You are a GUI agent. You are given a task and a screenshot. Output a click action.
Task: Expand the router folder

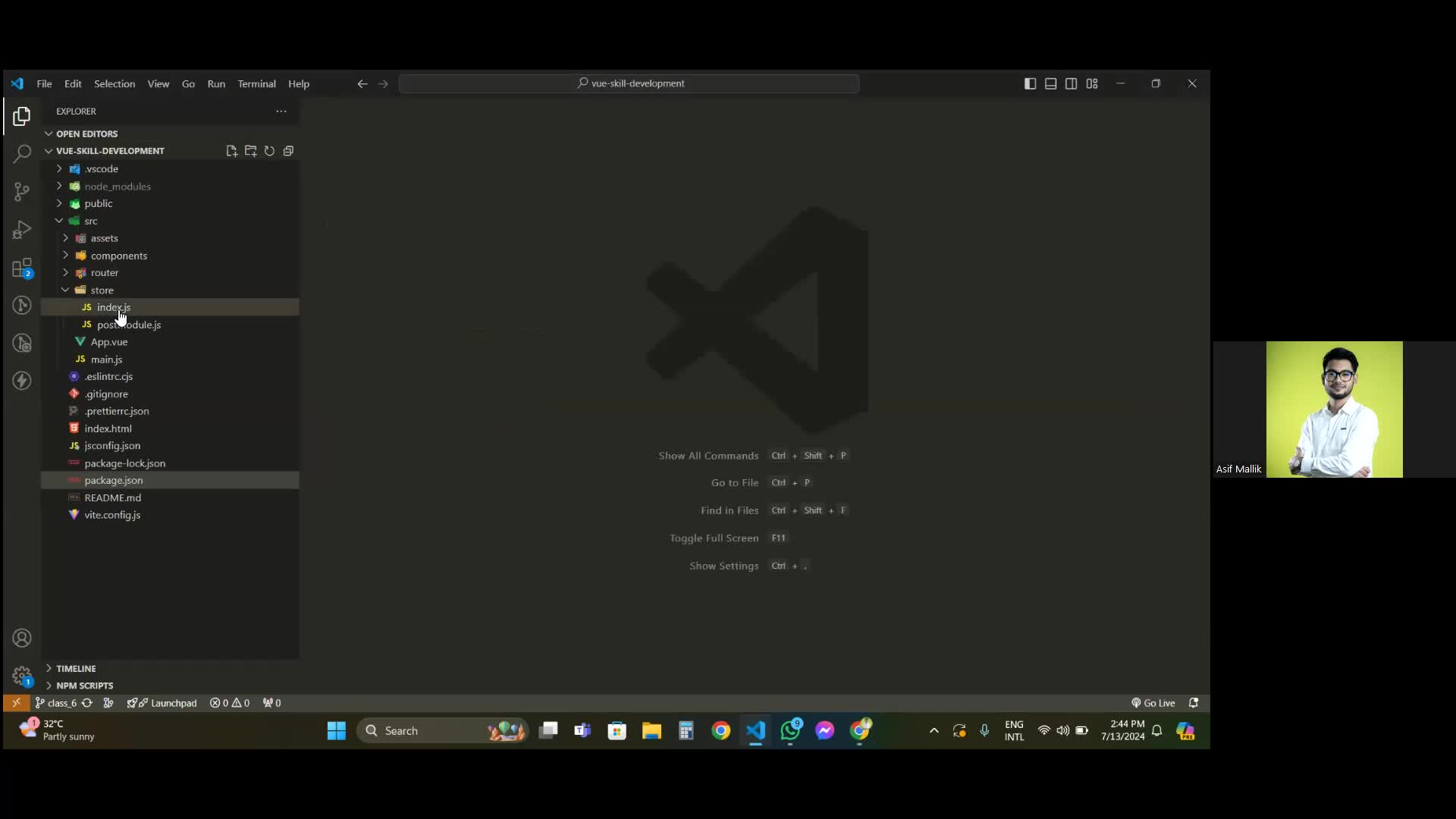(x=170, y=273)
